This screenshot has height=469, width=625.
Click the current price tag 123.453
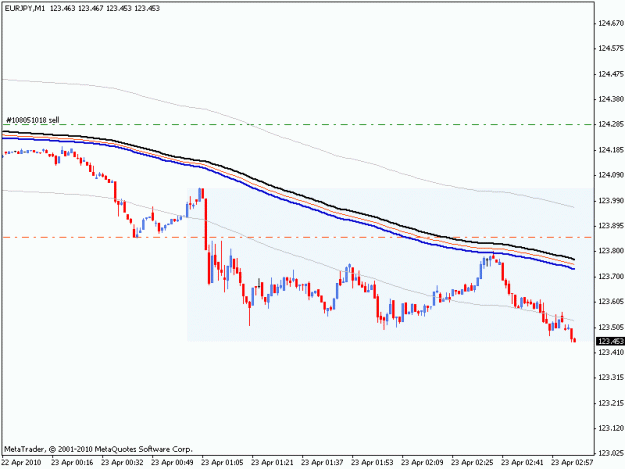pos(610,341)
